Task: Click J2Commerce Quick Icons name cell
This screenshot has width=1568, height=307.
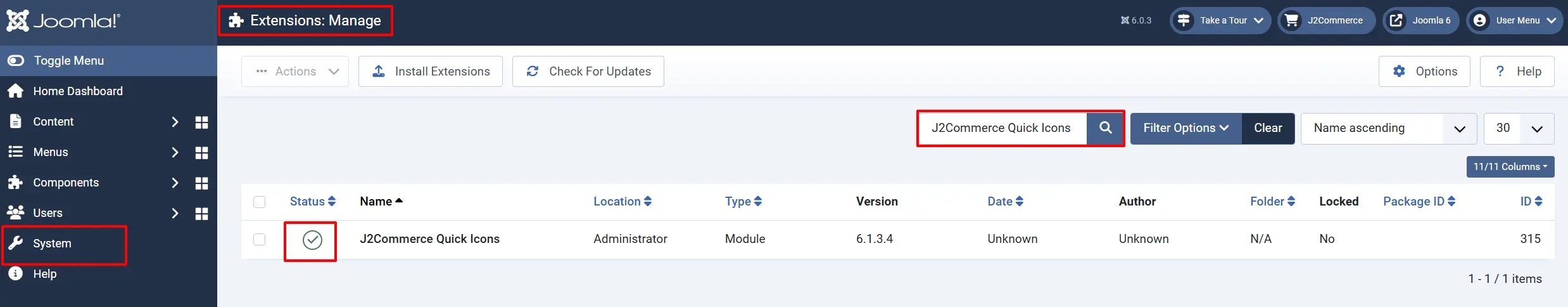Action: click(x=429, y=238)
